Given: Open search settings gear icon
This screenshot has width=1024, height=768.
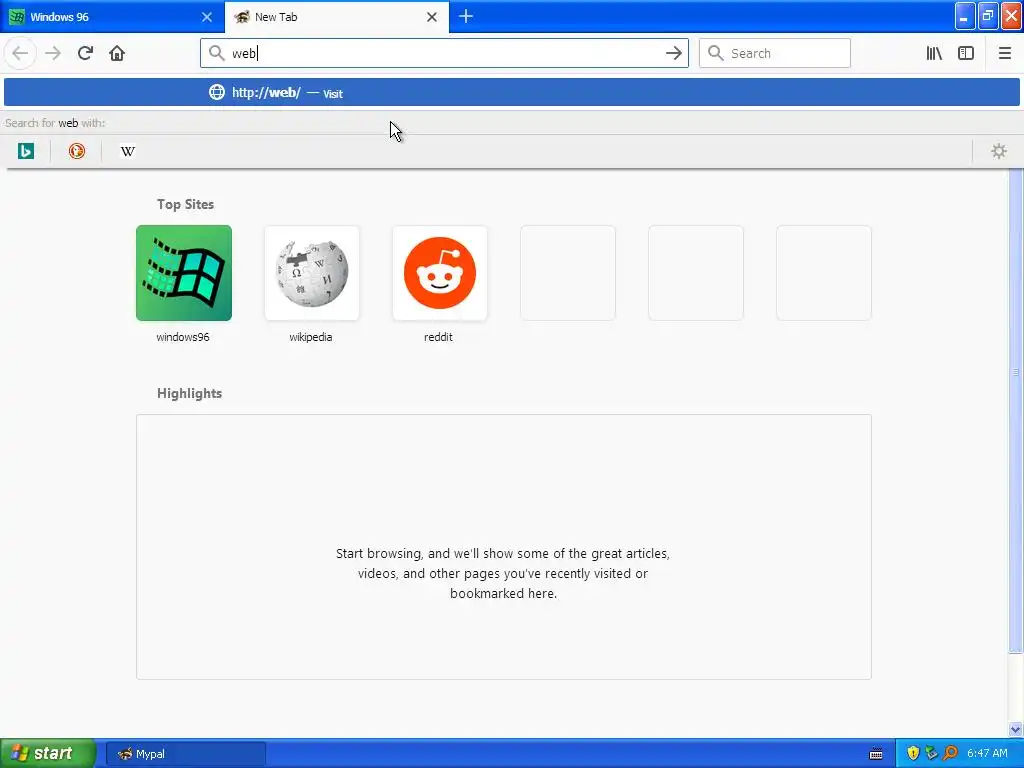Looking at the screenshot, I should click(999, 152).
